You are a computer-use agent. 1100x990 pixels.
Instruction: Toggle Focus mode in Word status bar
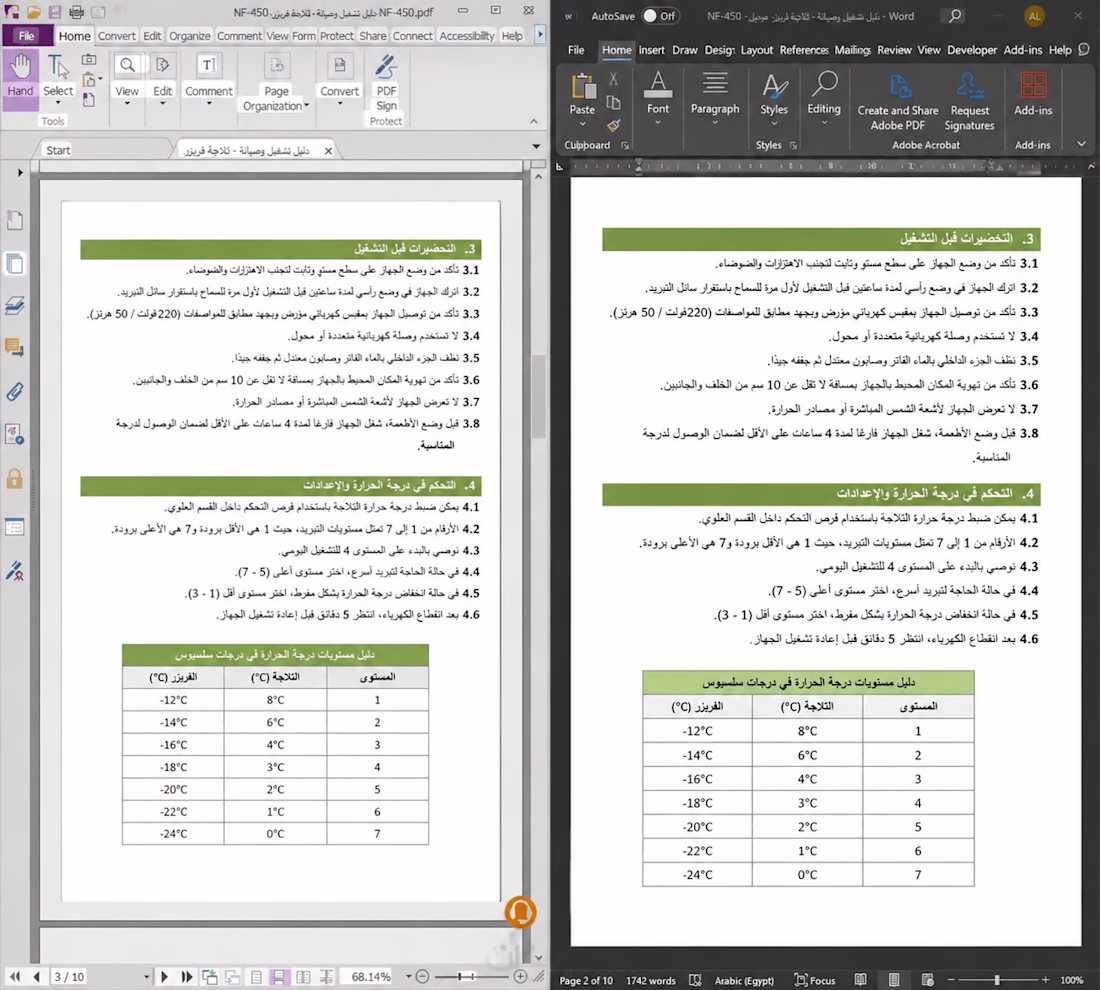pos(814,980)
